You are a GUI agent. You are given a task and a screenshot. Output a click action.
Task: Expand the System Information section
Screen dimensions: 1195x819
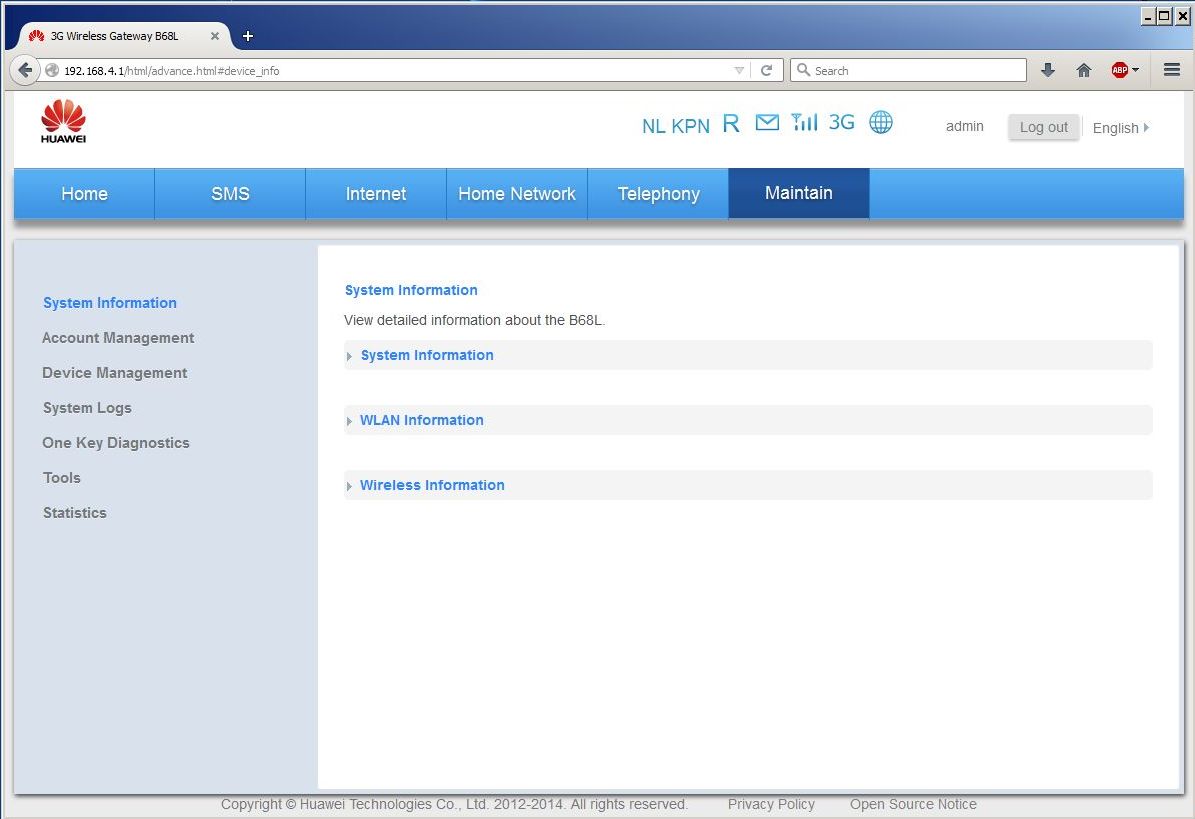coord(427,355)
